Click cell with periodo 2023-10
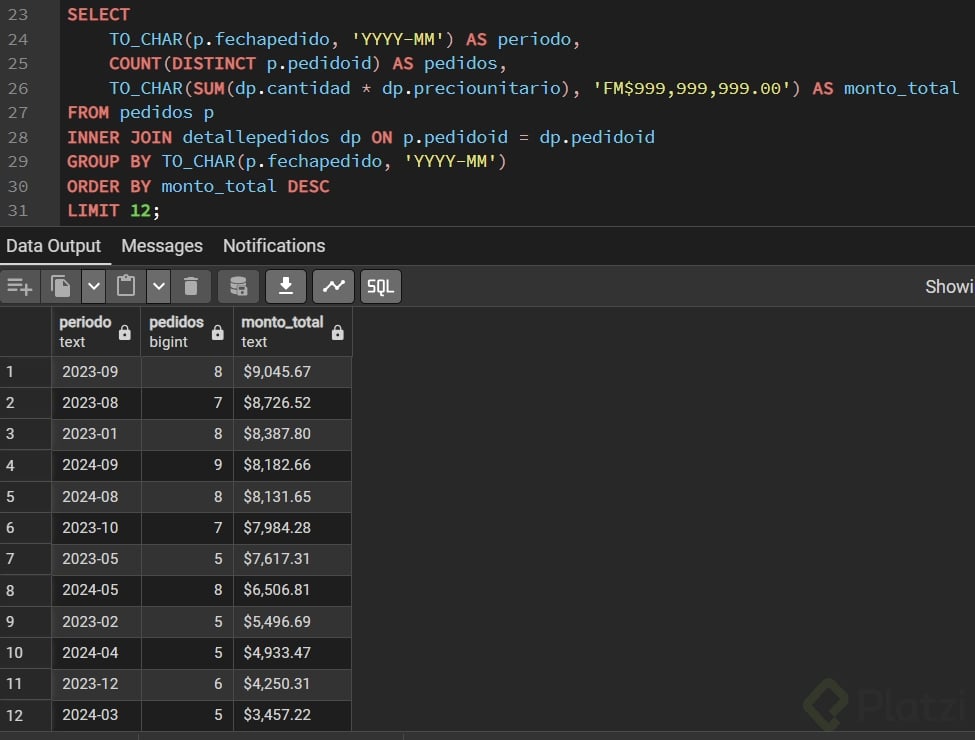The height and width of the screenshot is (740, 975). [96, 528]
